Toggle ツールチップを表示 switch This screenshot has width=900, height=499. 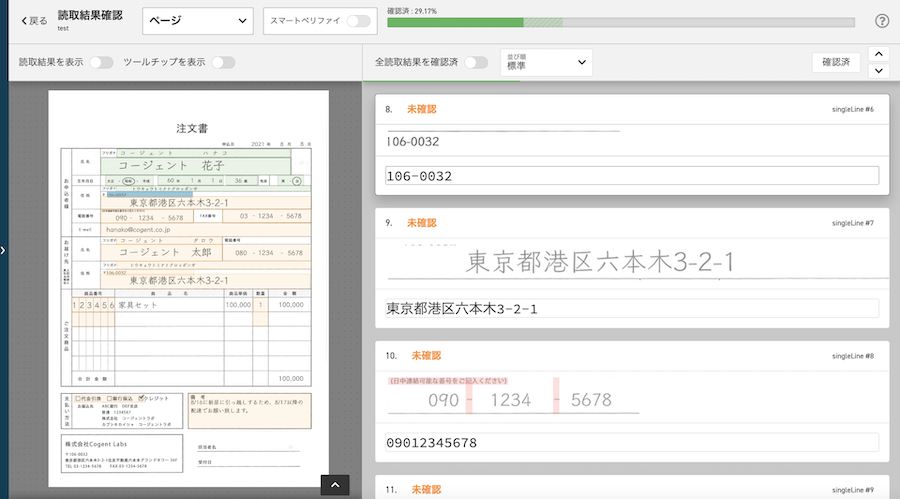pos(223,62)
